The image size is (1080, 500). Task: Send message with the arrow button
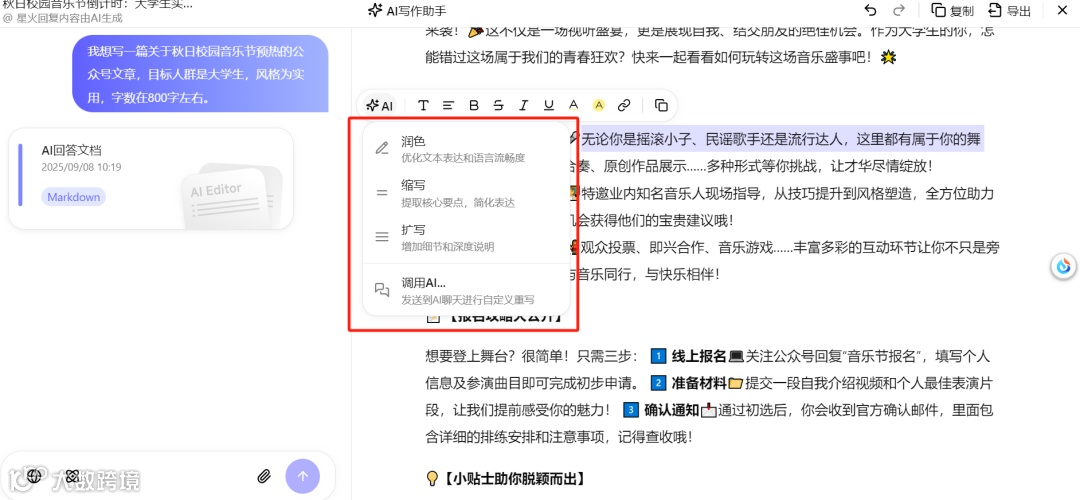coord(302,476)
